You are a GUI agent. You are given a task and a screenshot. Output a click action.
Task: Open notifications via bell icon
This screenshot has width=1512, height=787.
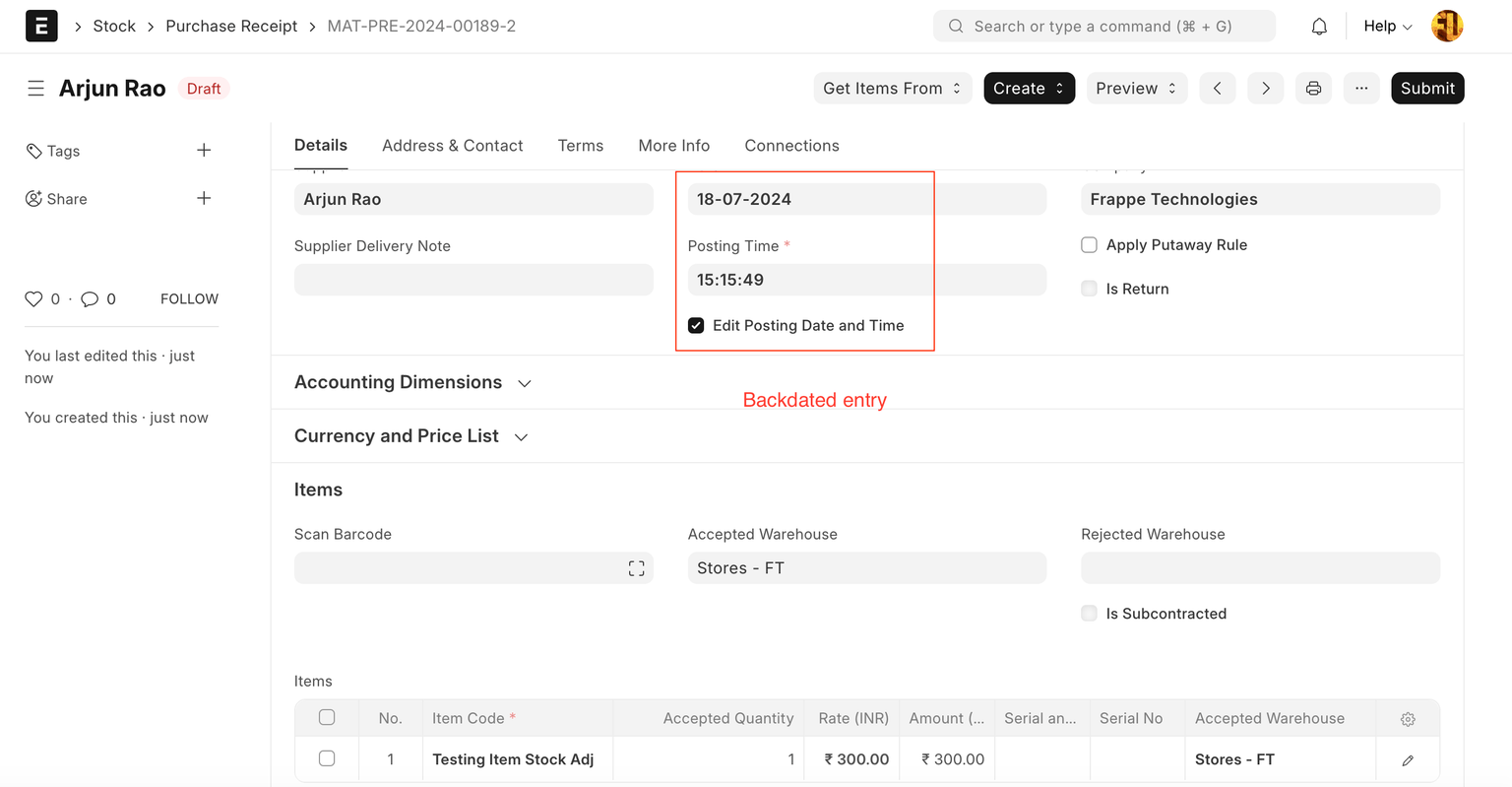click(x=1318, y=26)
